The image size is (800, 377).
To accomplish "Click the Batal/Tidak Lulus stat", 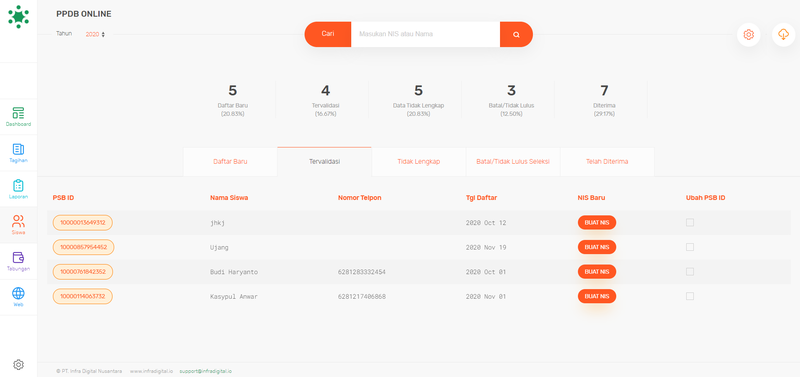I will [x=511, y=100].
